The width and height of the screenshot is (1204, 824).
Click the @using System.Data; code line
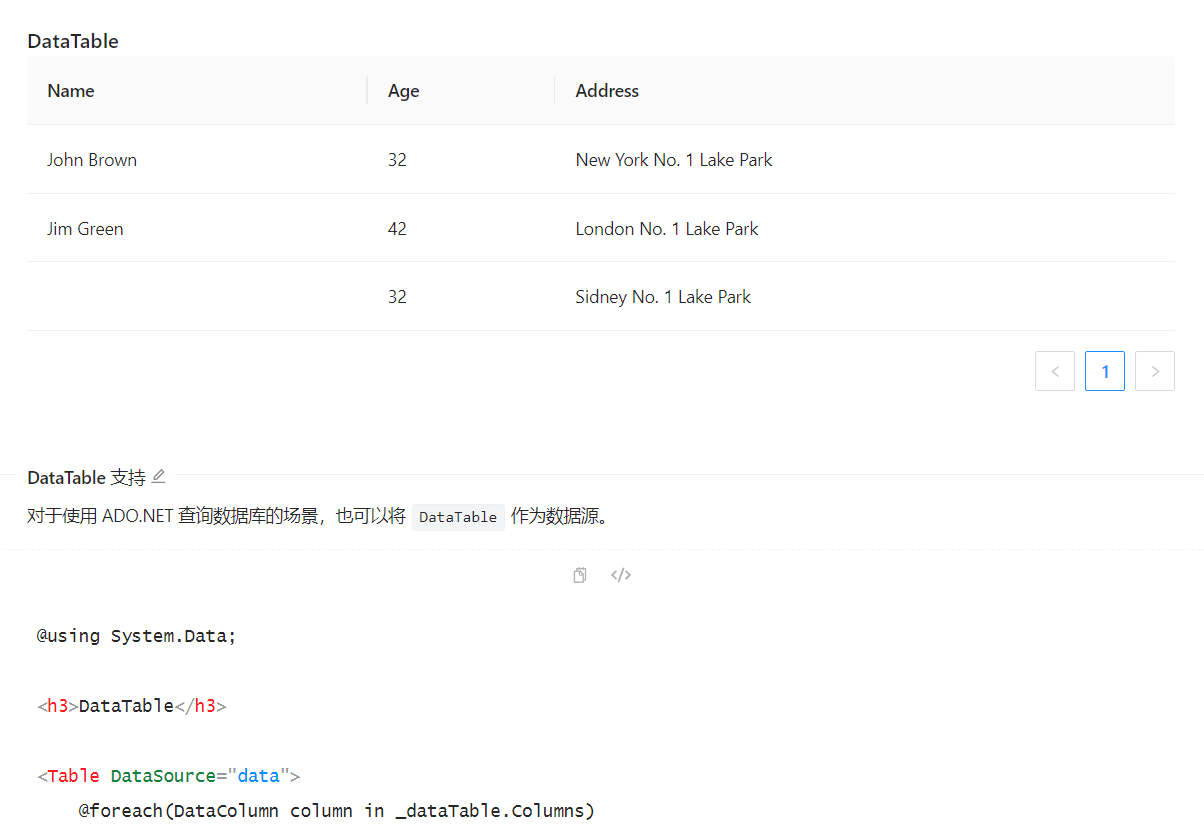137,636
